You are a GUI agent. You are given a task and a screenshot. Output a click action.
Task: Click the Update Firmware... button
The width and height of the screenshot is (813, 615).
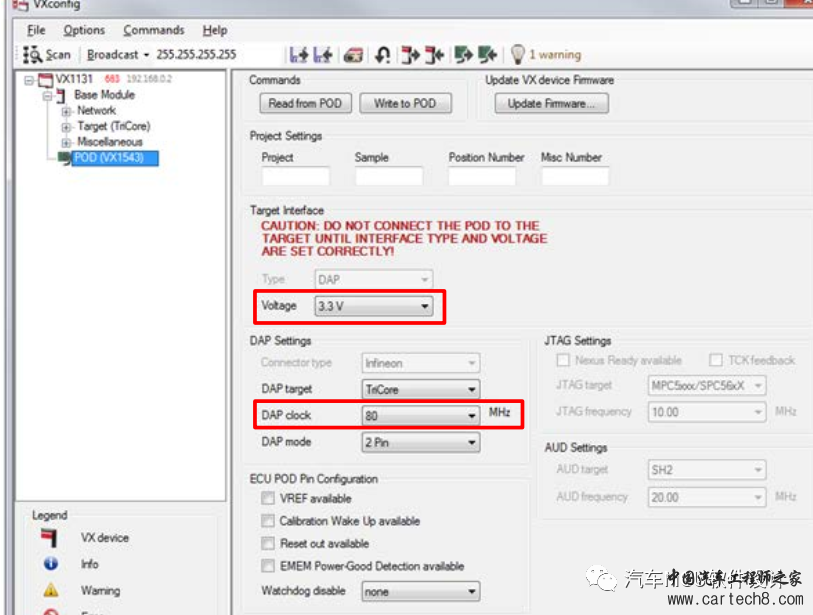pyautogui.click(x=551, y=103)
